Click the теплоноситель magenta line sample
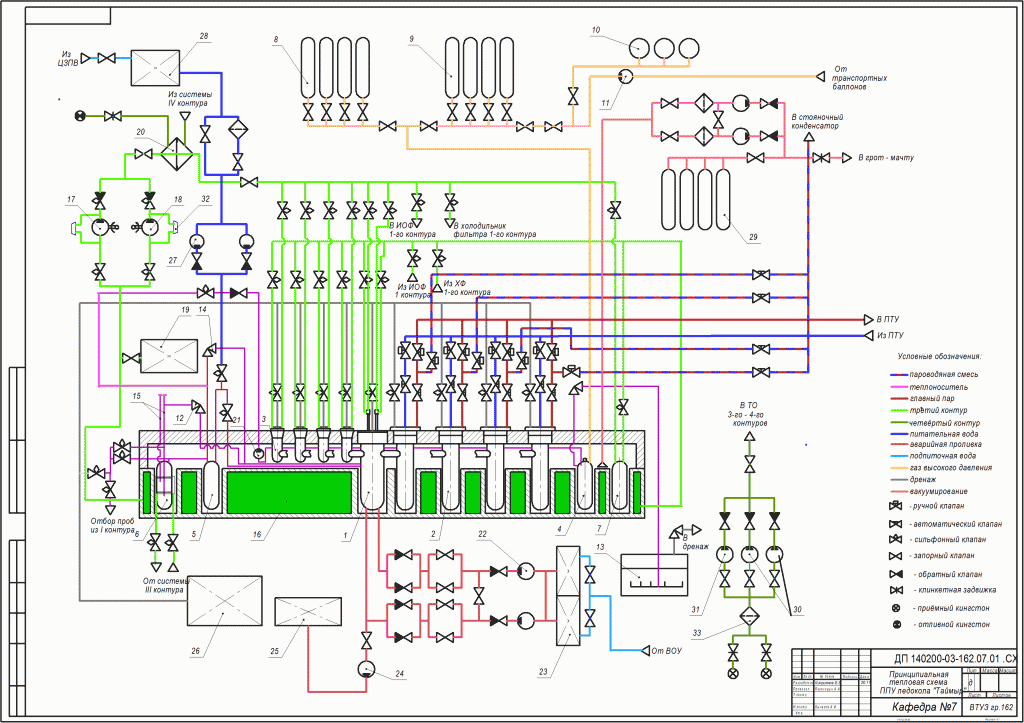This screenshot has height=723, width=1024. (899, 387)
